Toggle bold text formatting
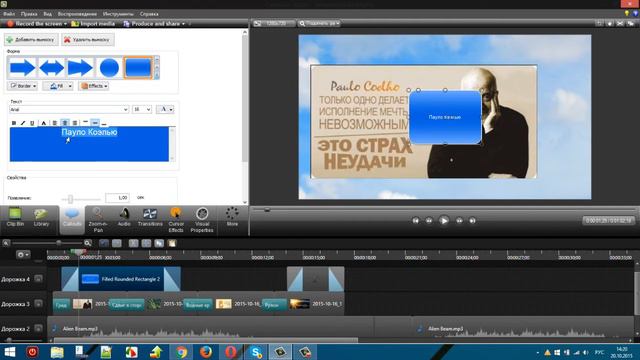This screenshot has height=360, width=640. [x=14, y=123]
